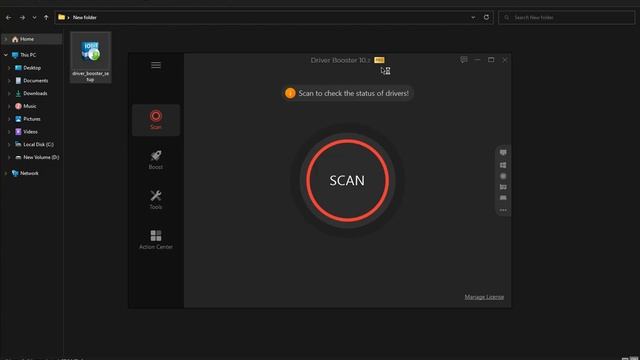
Task: Select This PC in the navigation pane
Action: tap(28, 55)
